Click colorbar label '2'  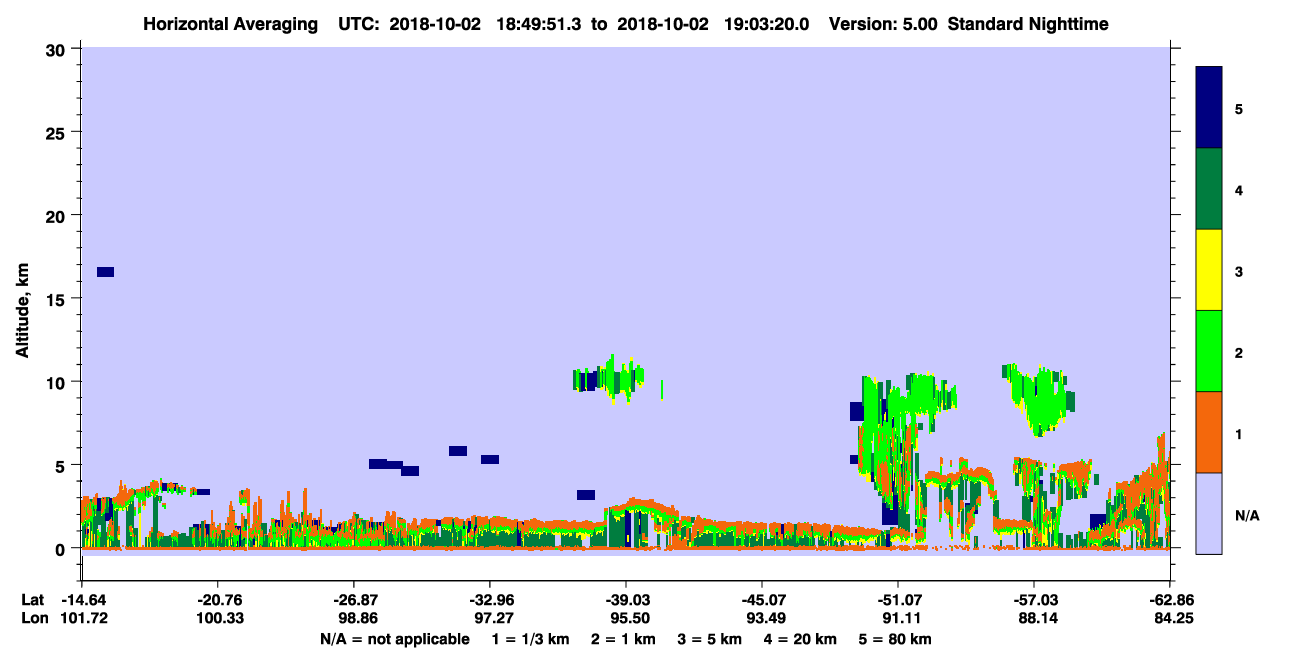tap(1239, 352)
